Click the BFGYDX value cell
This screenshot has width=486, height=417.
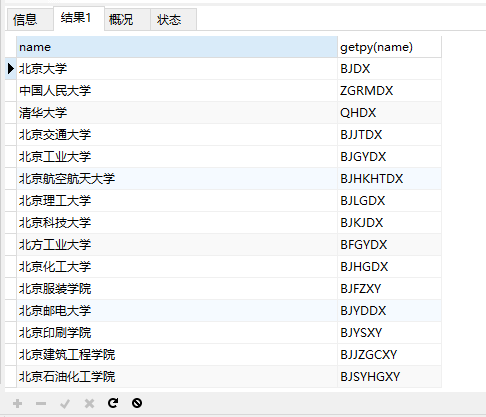point(389,245)
